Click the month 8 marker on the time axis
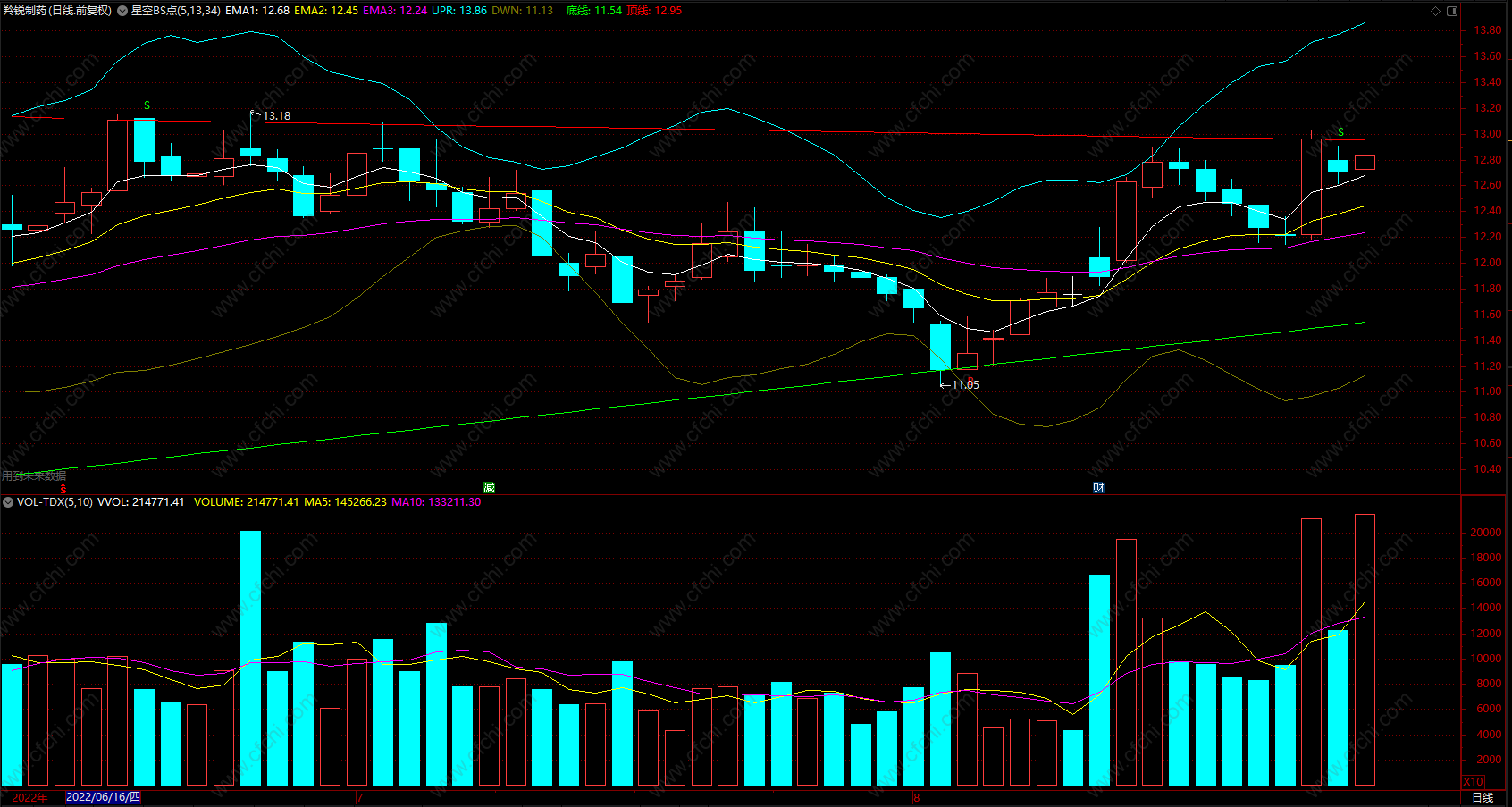This screenshot has height=807, width=1512. [x=917, y=797]
